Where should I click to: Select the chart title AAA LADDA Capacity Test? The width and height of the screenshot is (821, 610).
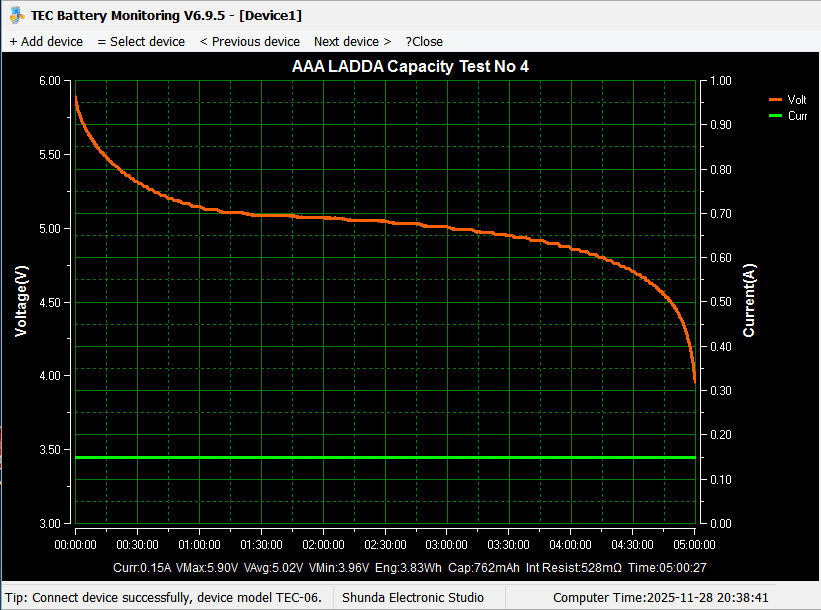(410, 67)
